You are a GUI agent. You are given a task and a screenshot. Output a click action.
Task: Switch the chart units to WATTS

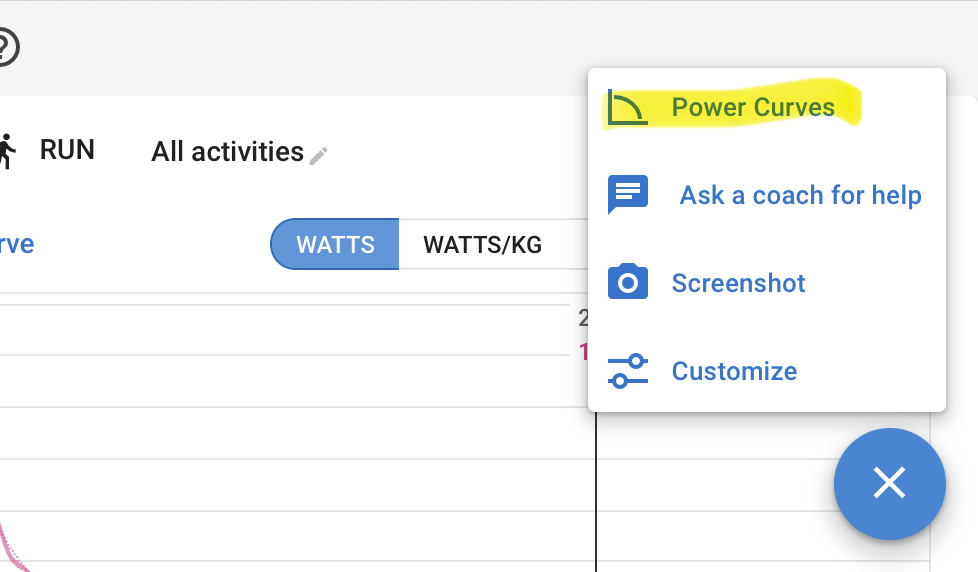click(x=335, y=244)
